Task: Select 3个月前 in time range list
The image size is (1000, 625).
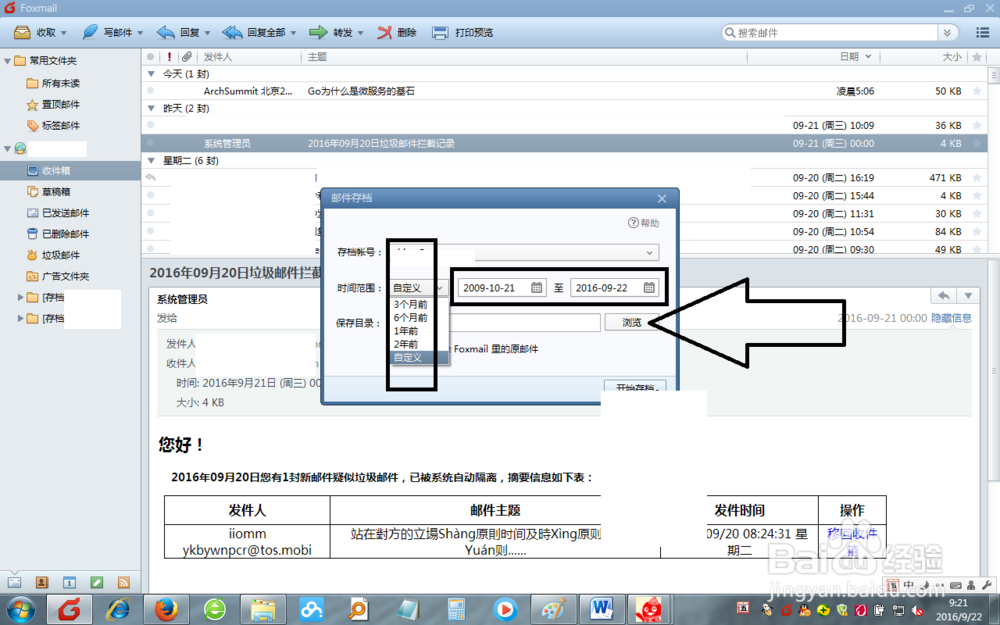Action: click(419, 304)
